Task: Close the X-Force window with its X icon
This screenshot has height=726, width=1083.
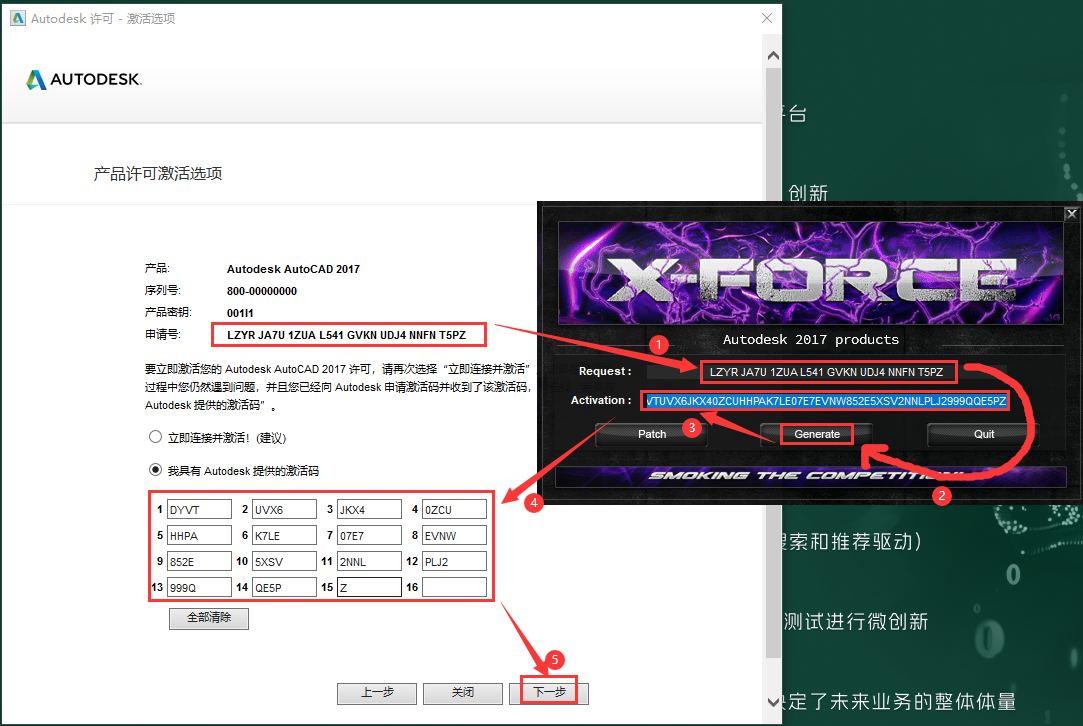Action: (1071, 213)
